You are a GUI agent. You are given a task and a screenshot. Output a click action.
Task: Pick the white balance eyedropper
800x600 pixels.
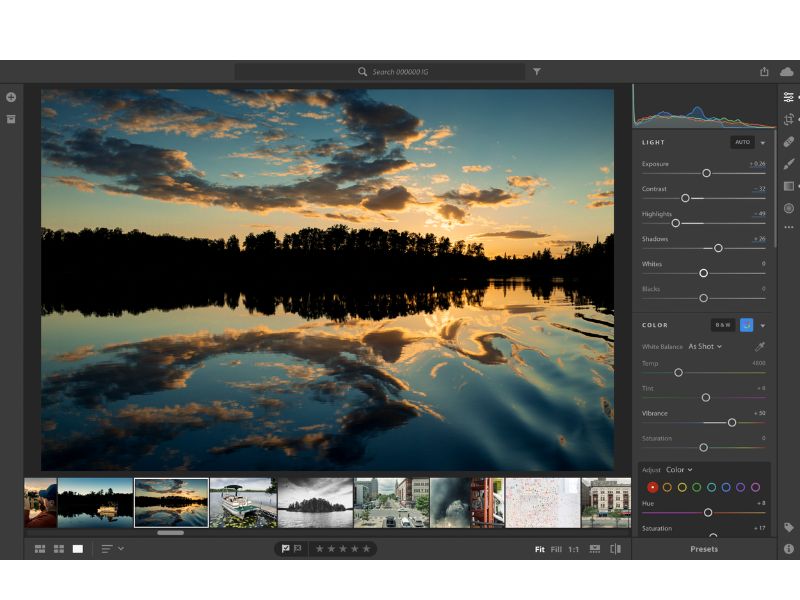point(759,346)
